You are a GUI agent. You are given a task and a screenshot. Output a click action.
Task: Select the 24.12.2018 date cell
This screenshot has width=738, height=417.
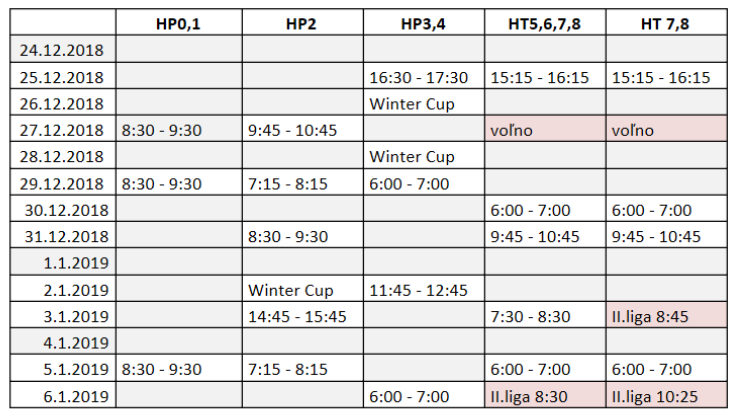tap(63, 49)
